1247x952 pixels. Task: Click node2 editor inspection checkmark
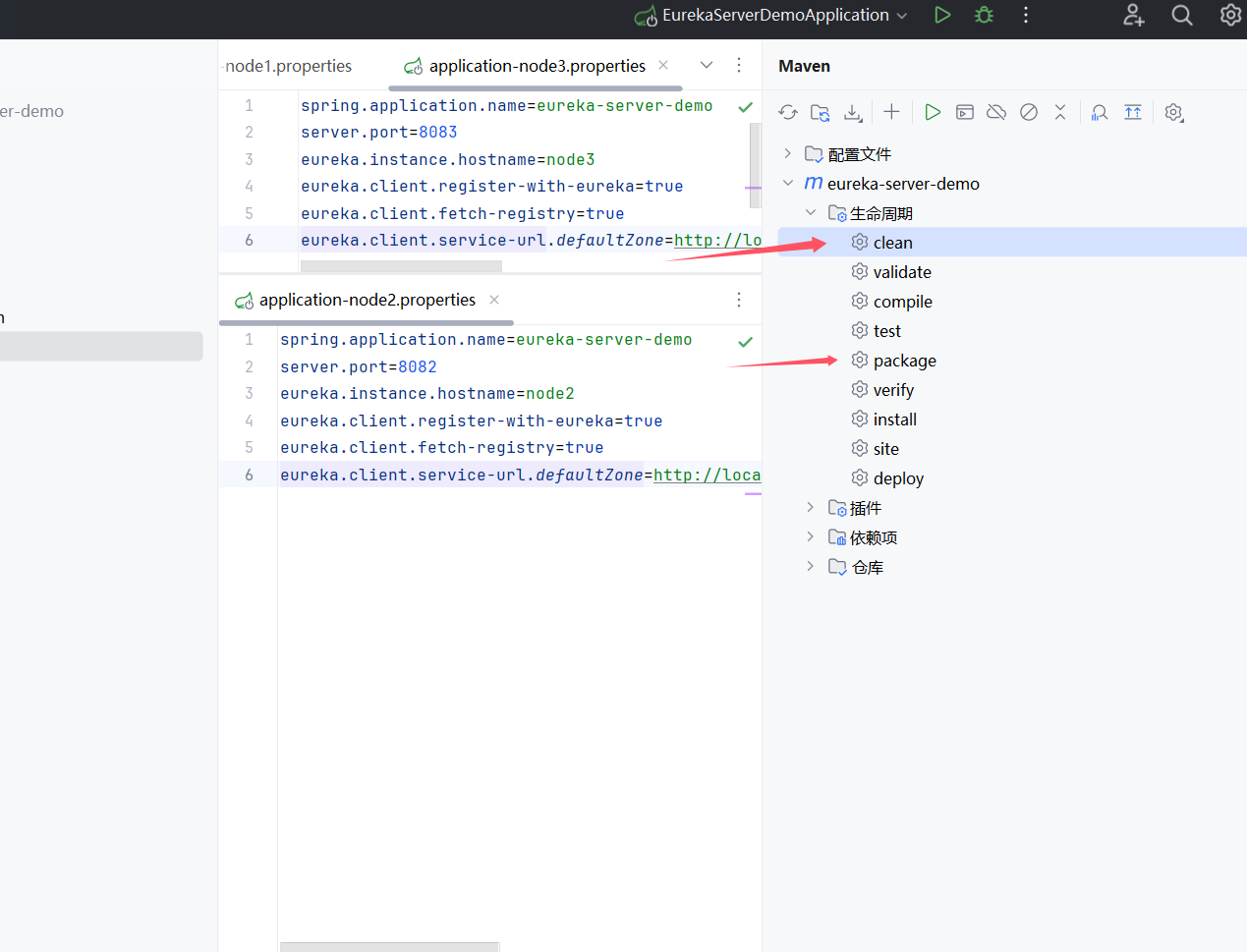746,342
